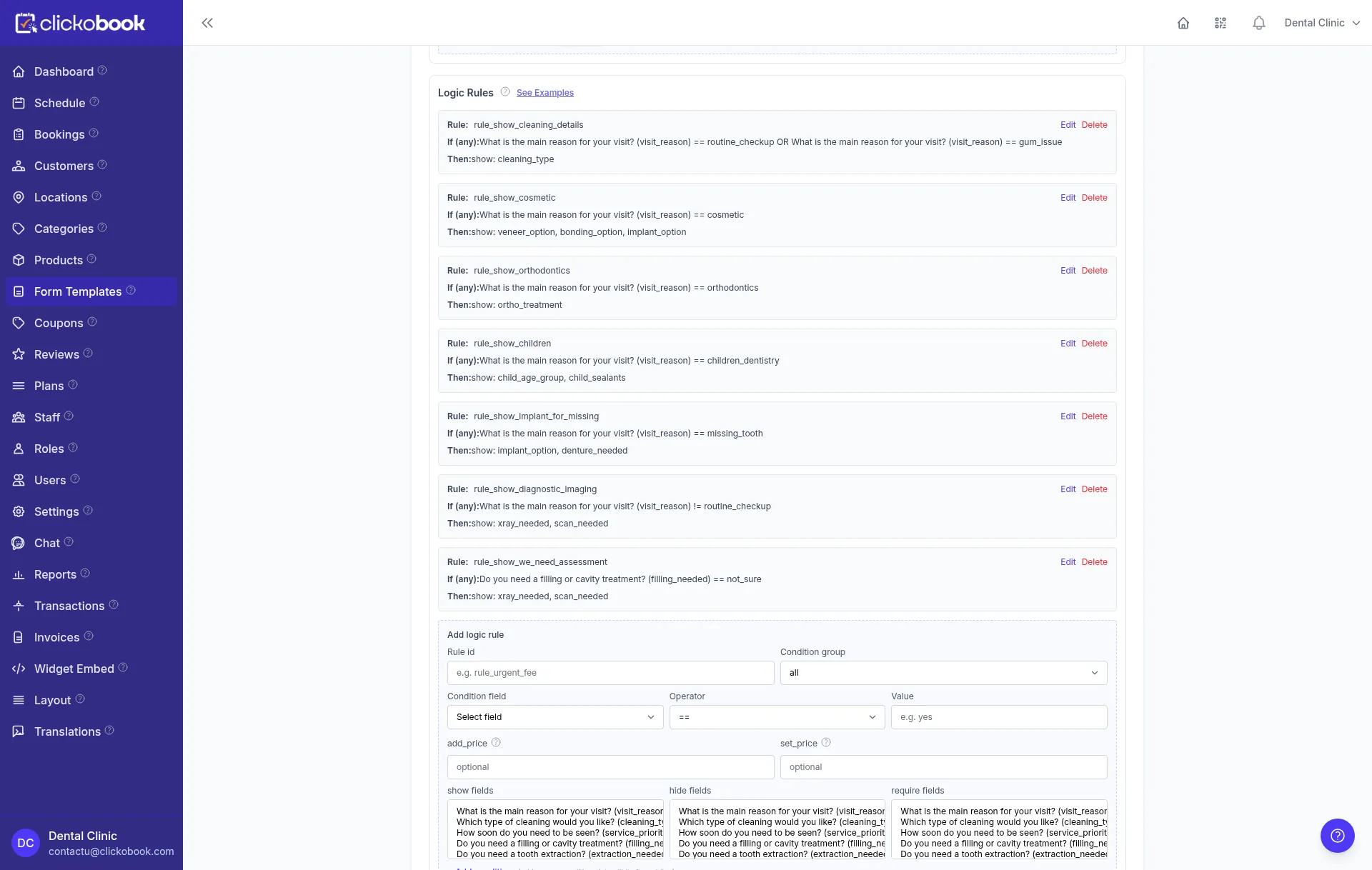Edit rule_show_diagnostic_imaging rule

coord(1068,489)
